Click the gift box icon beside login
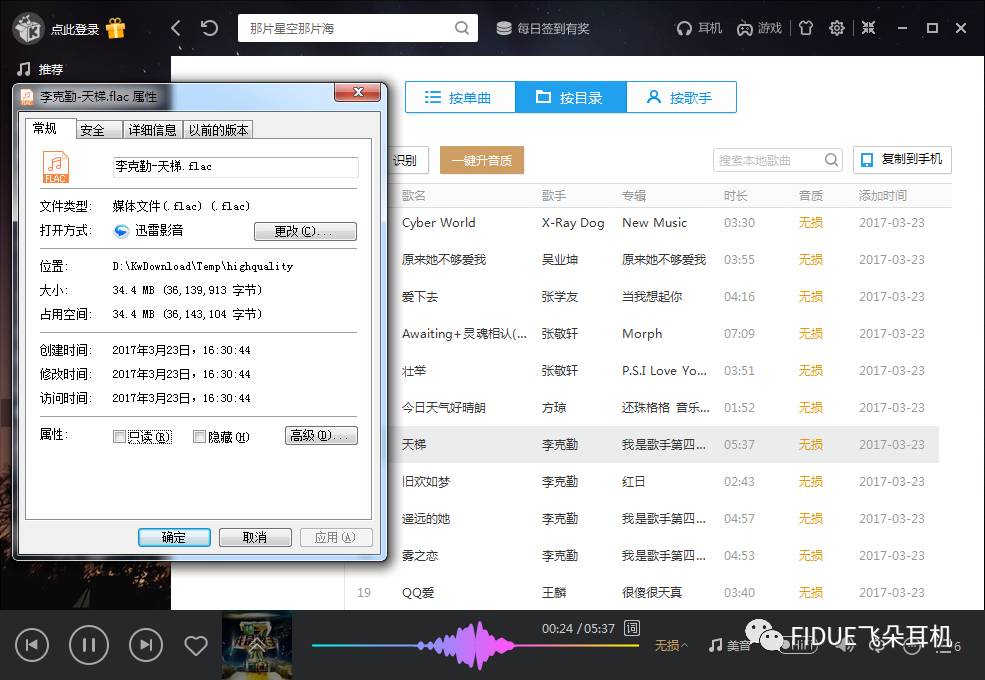Screen dimensions: 985x680 pos(116,28)
